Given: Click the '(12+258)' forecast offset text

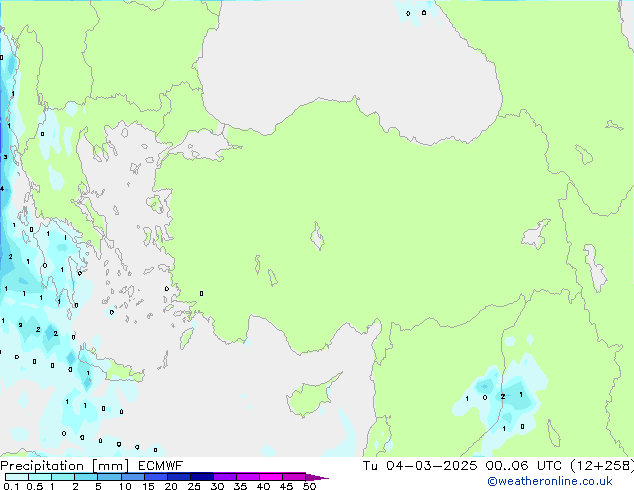Looking at the screenshot, I should point(602,466).
